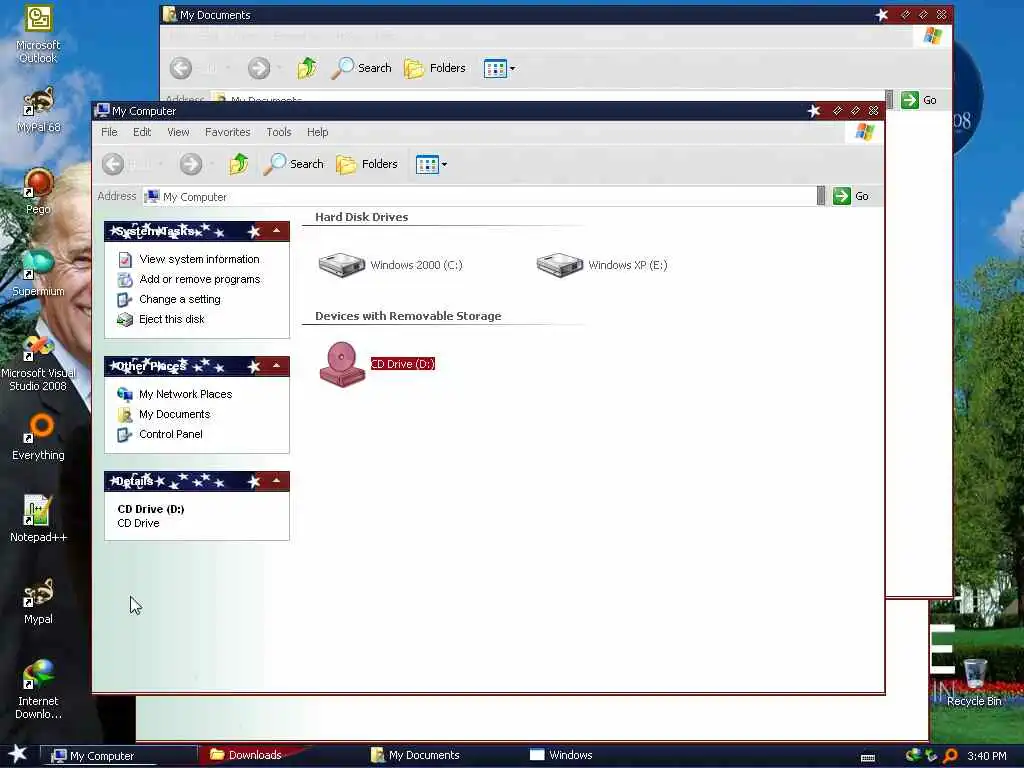Open Microsoft Visual Studio 2008 shortcut

coord(38,362)
